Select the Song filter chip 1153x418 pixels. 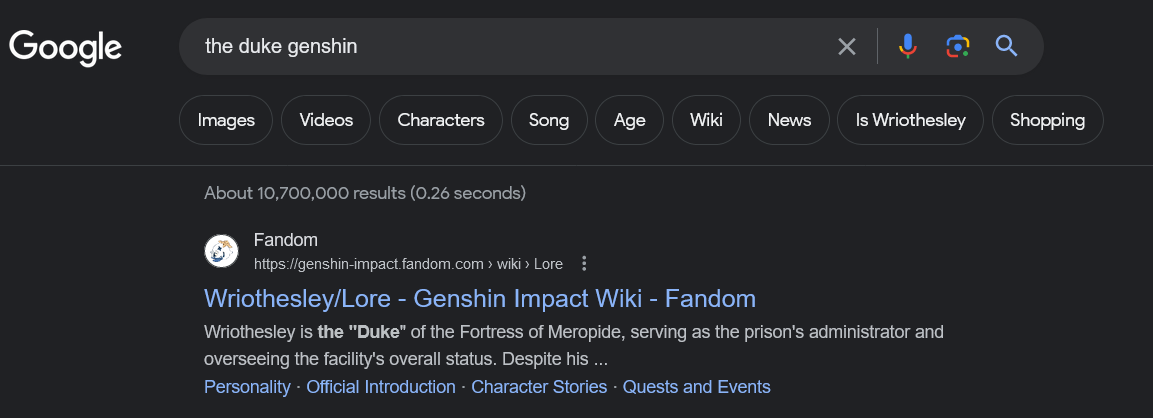[549, 120]
